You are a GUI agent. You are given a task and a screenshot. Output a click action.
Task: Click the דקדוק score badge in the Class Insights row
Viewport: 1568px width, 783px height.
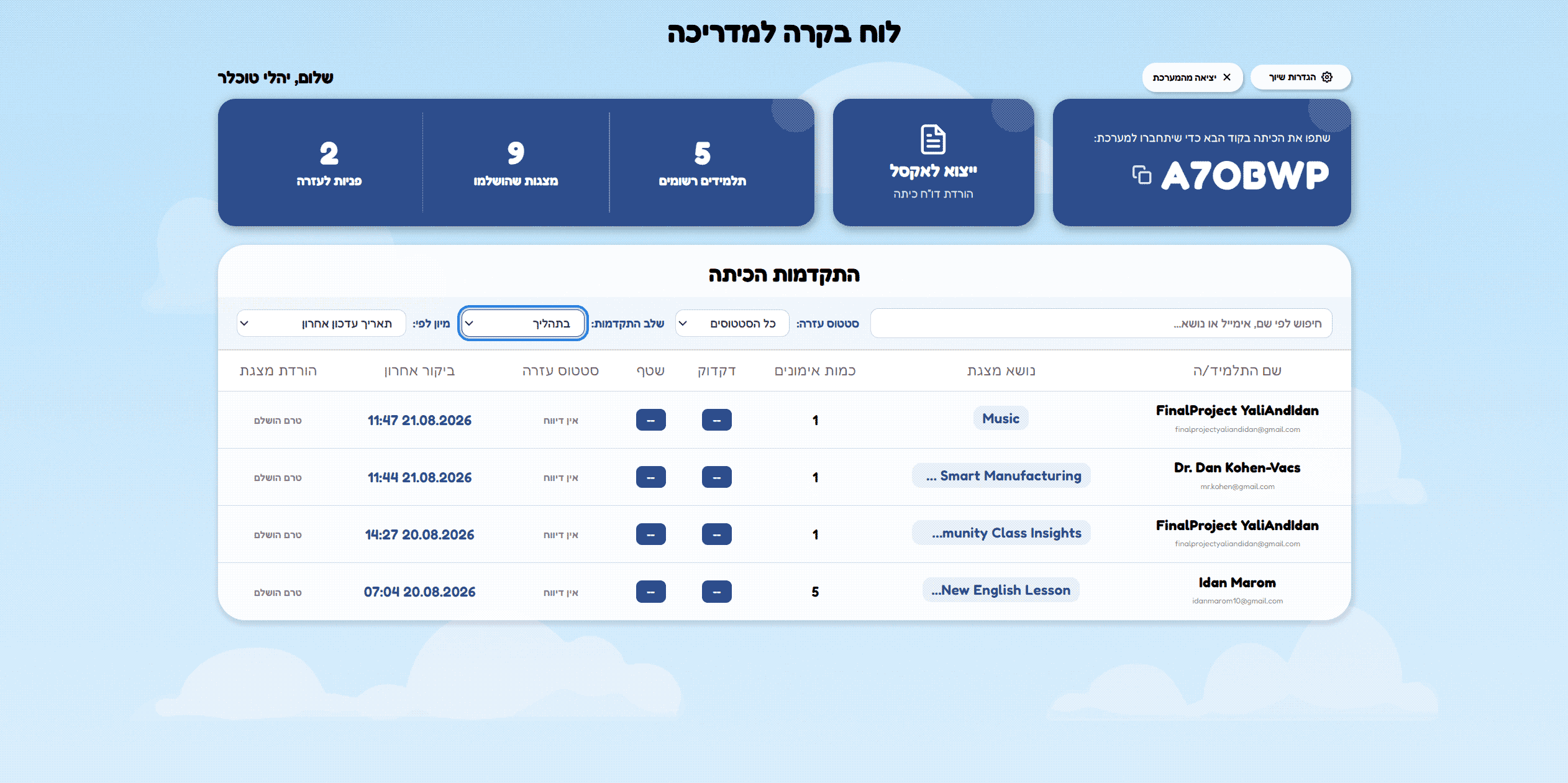click(x=717, y=534)
